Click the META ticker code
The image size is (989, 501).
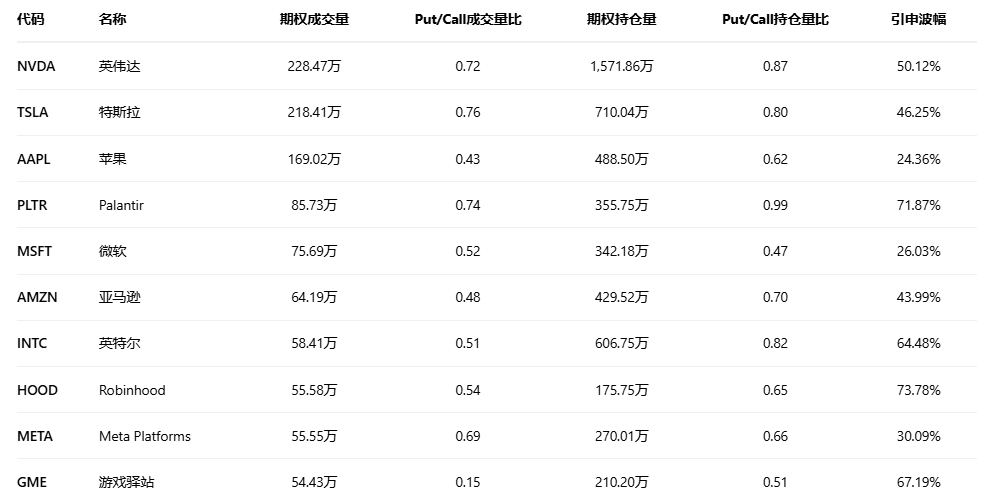pyautogui.click(x=35, y=436)
